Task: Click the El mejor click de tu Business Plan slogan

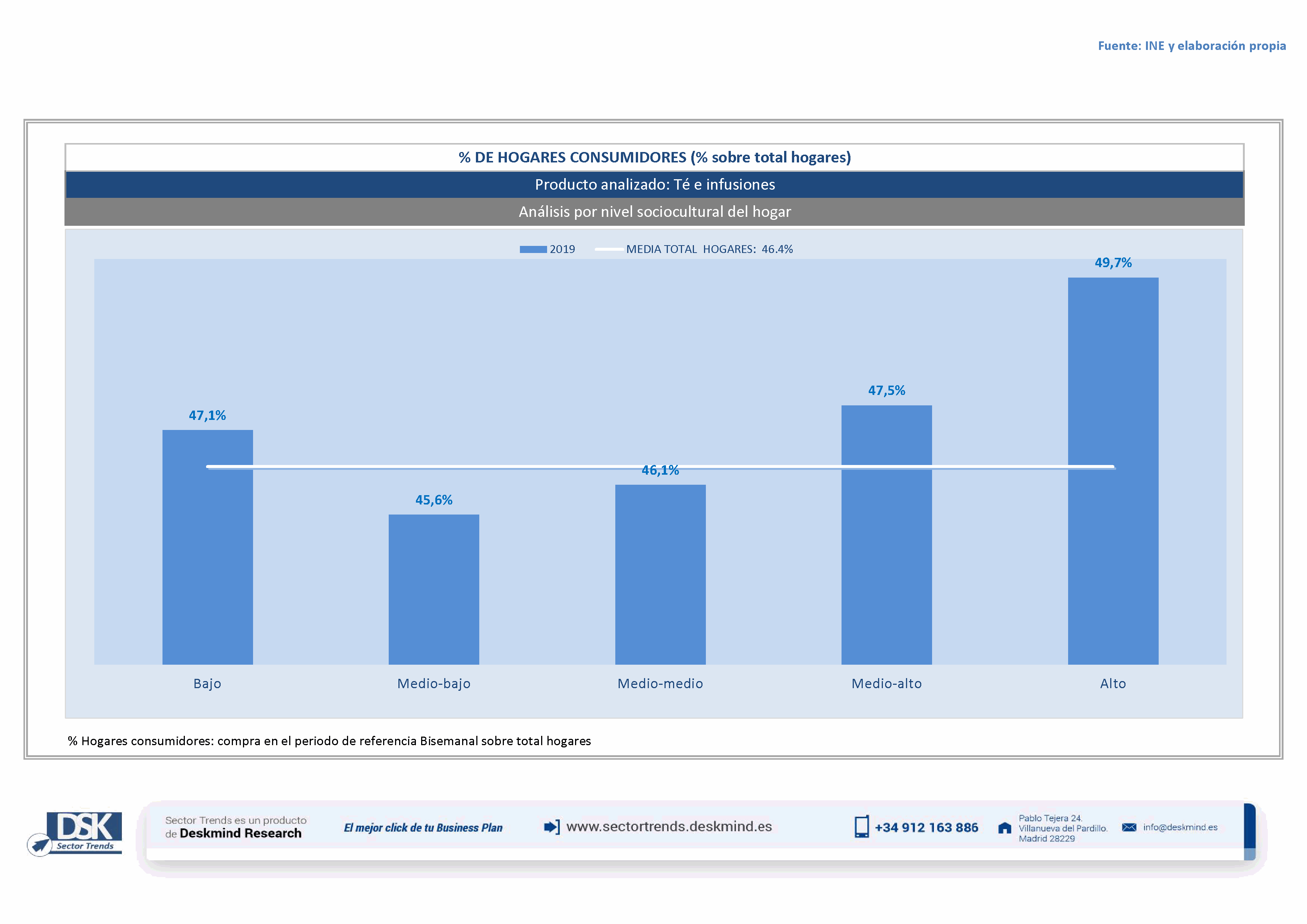Action: click(x=423, y=828)
